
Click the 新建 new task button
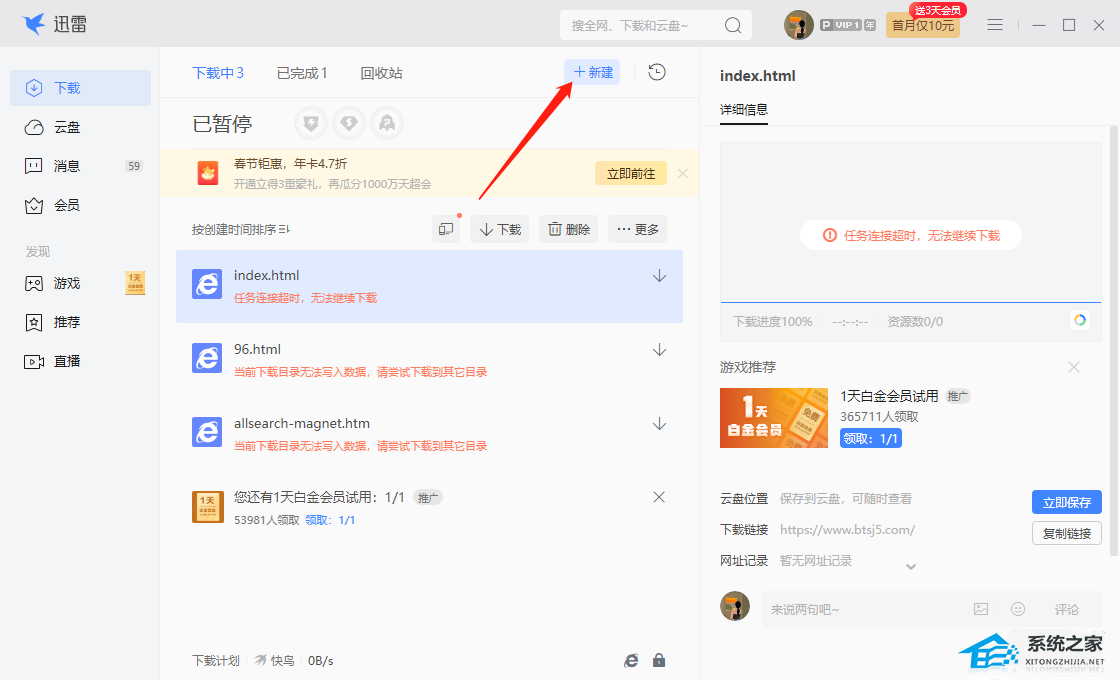tap(592, 72)
